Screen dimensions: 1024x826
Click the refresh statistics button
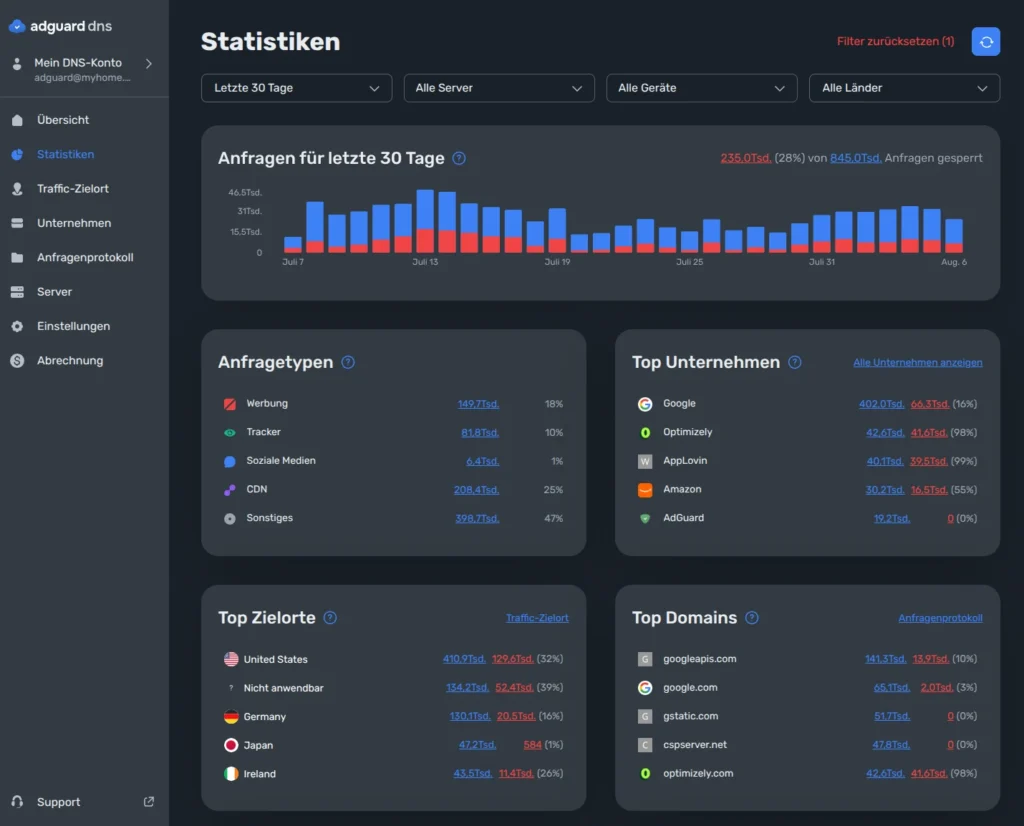point(985,42)
